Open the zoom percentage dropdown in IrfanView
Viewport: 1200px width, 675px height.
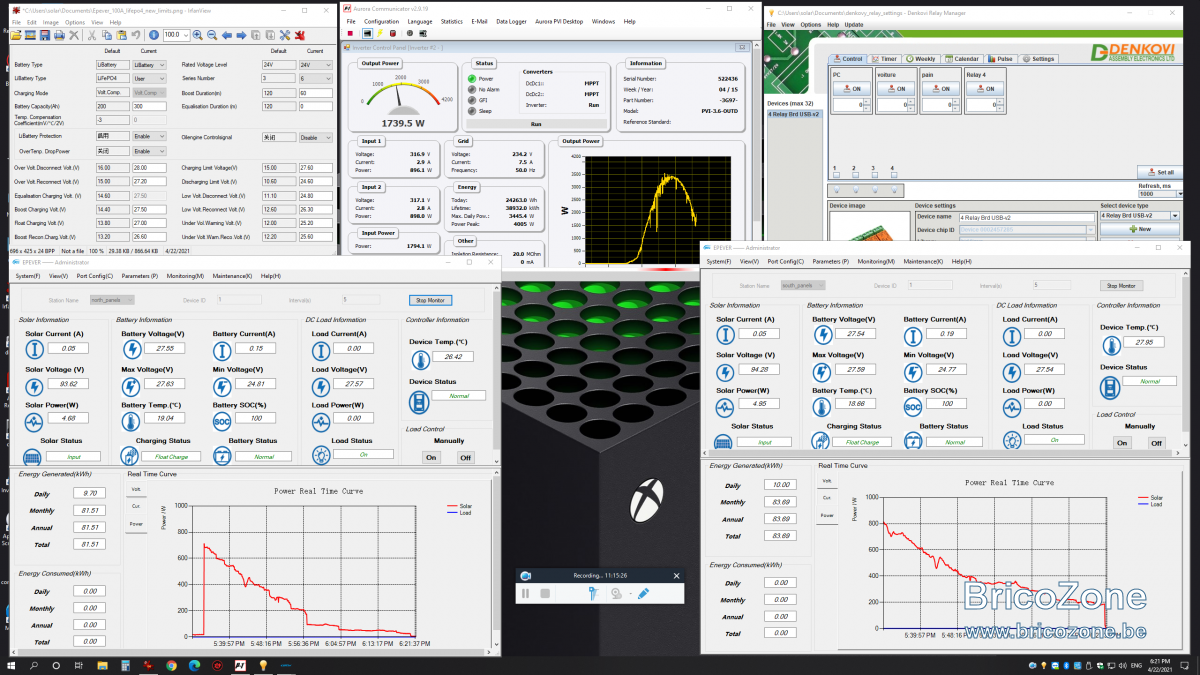coord(185,35)
